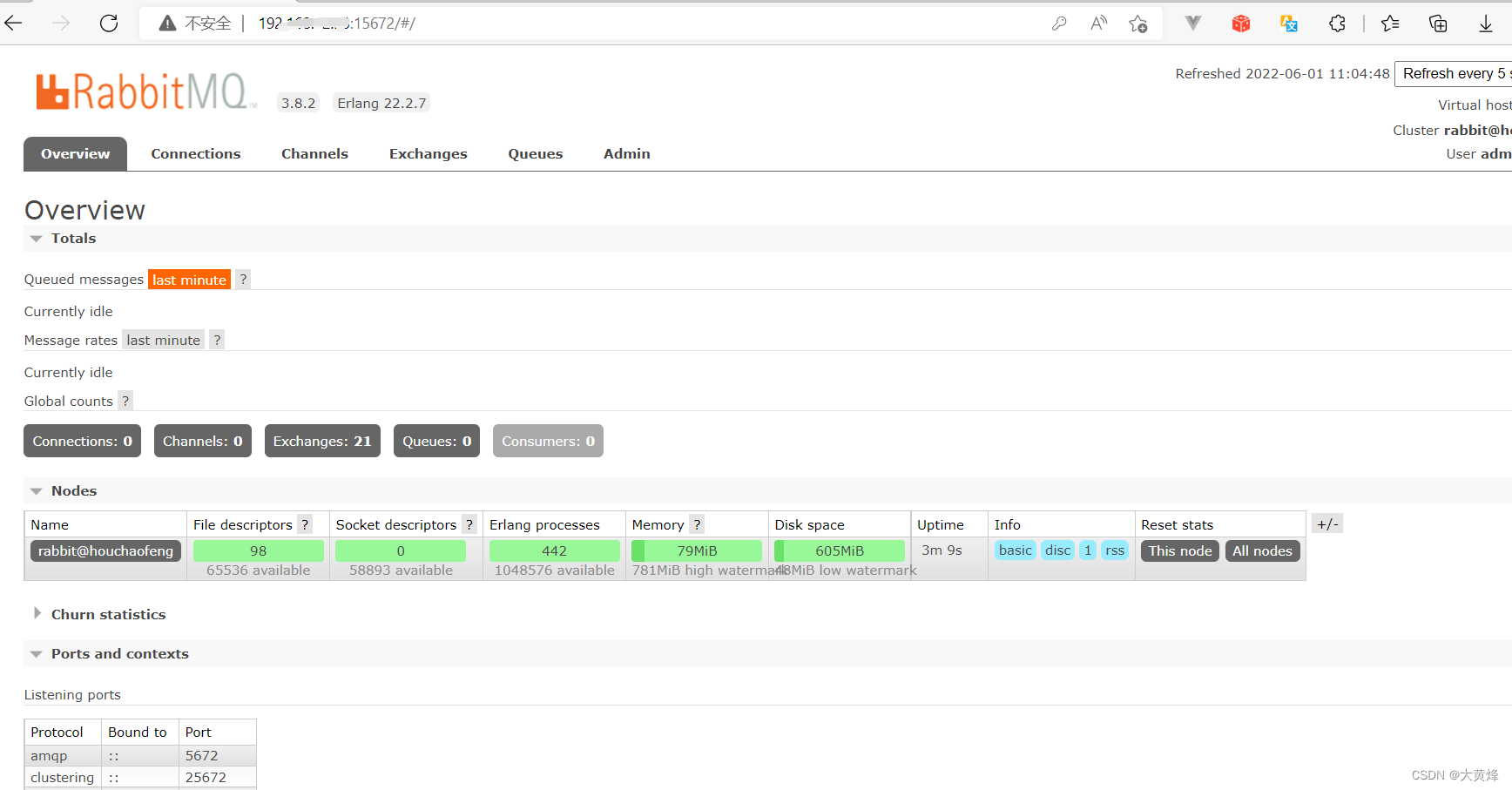Go to the Queues tab

click(x=536, y=154)
